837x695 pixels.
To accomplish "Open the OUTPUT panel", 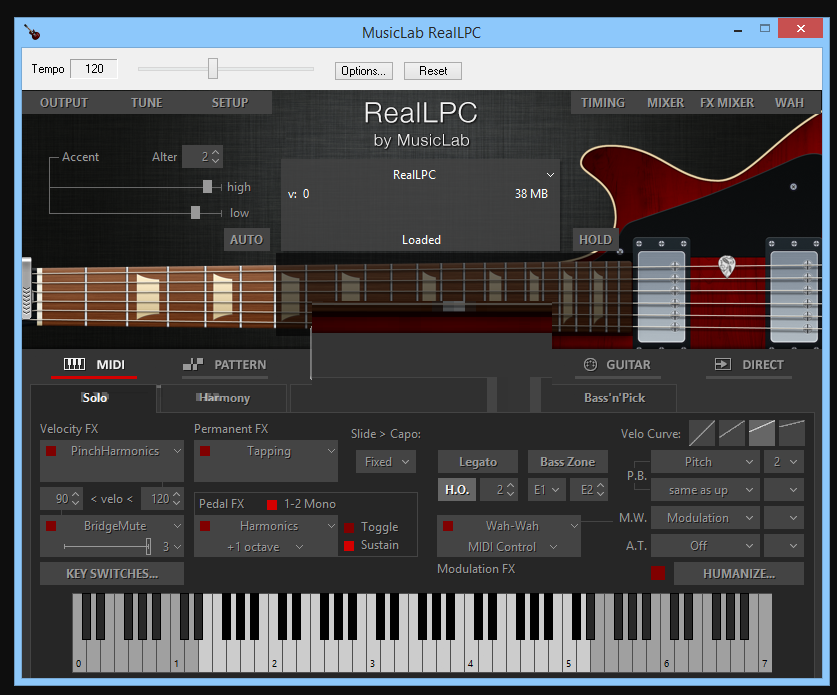I will 64,102.
